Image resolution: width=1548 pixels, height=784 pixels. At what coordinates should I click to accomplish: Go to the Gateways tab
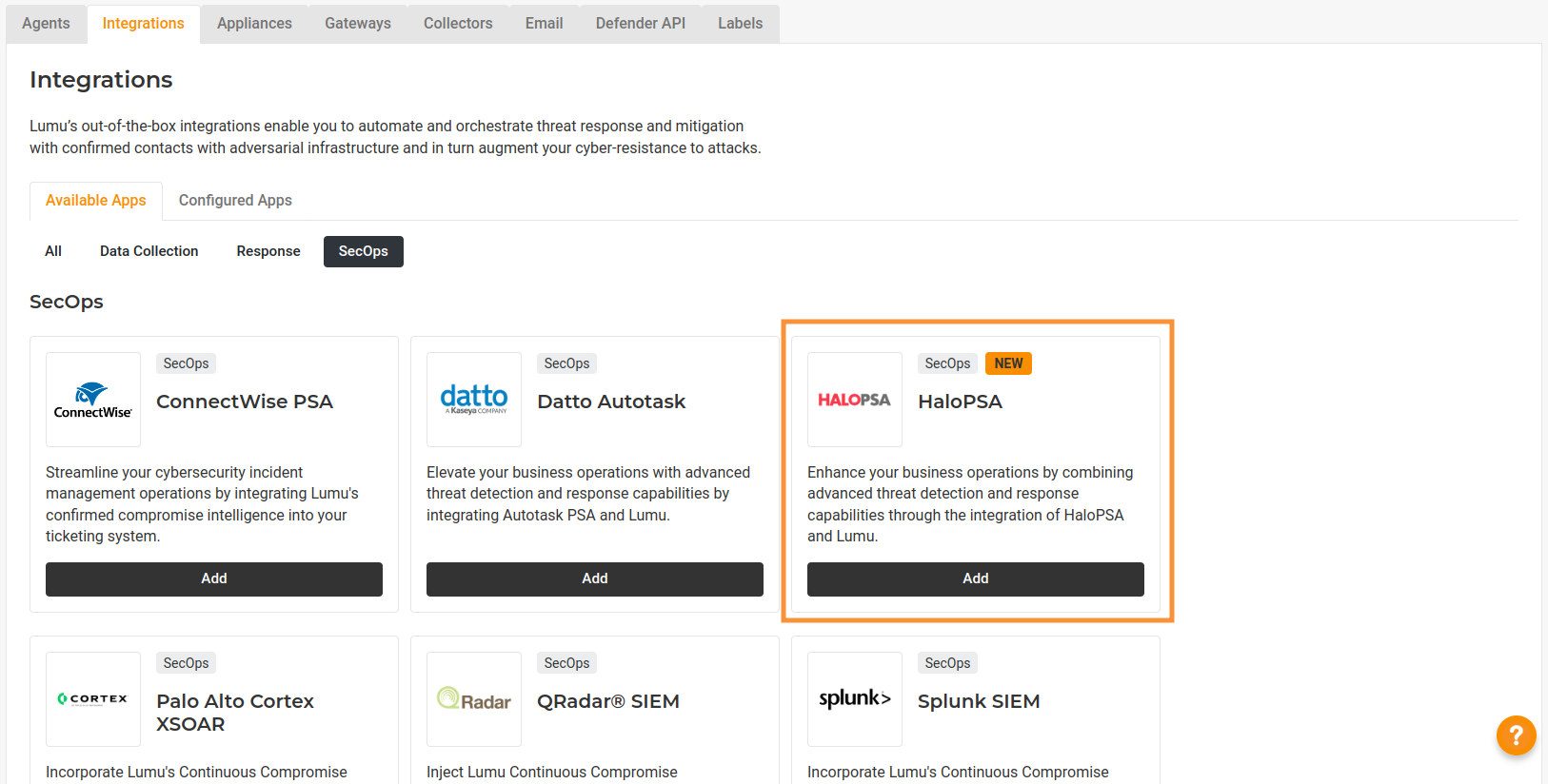tap(358, 24)
